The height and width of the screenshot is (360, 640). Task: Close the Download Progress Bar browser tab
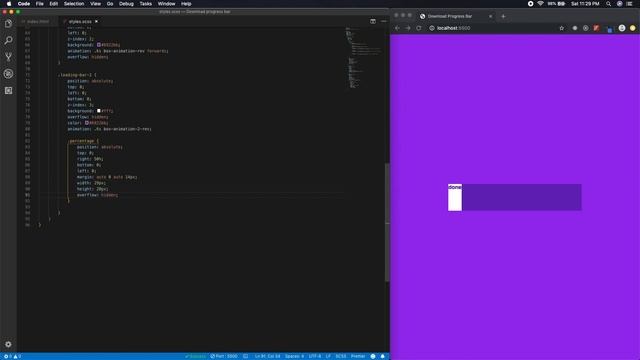click(490, 16)
